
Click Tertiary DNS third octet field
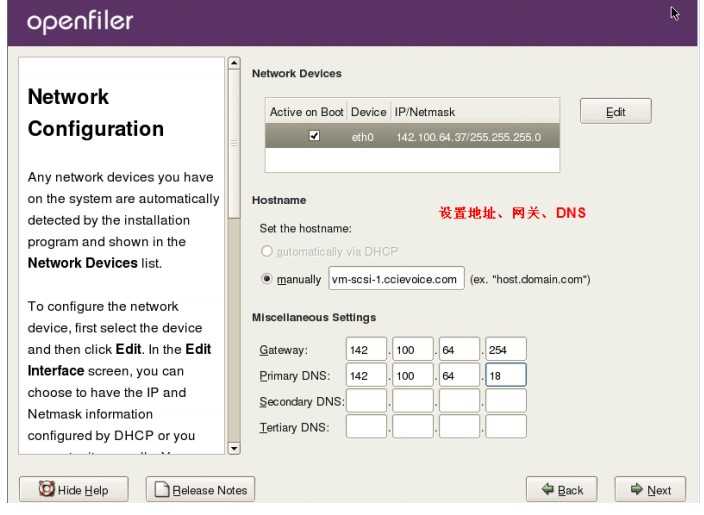[459, 427]
